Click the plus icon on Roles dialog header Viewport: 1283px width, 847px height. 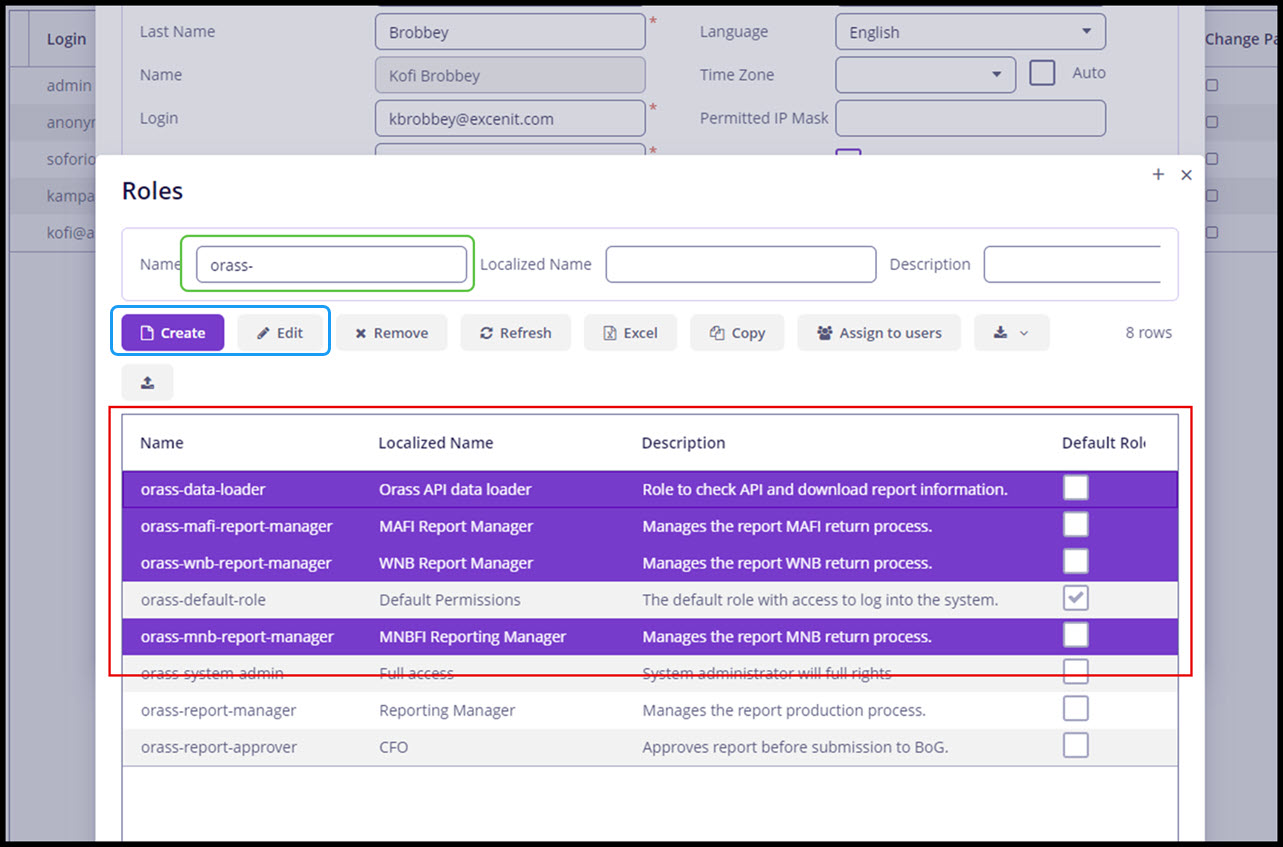pyautogui.click(x=1158, y=174)
